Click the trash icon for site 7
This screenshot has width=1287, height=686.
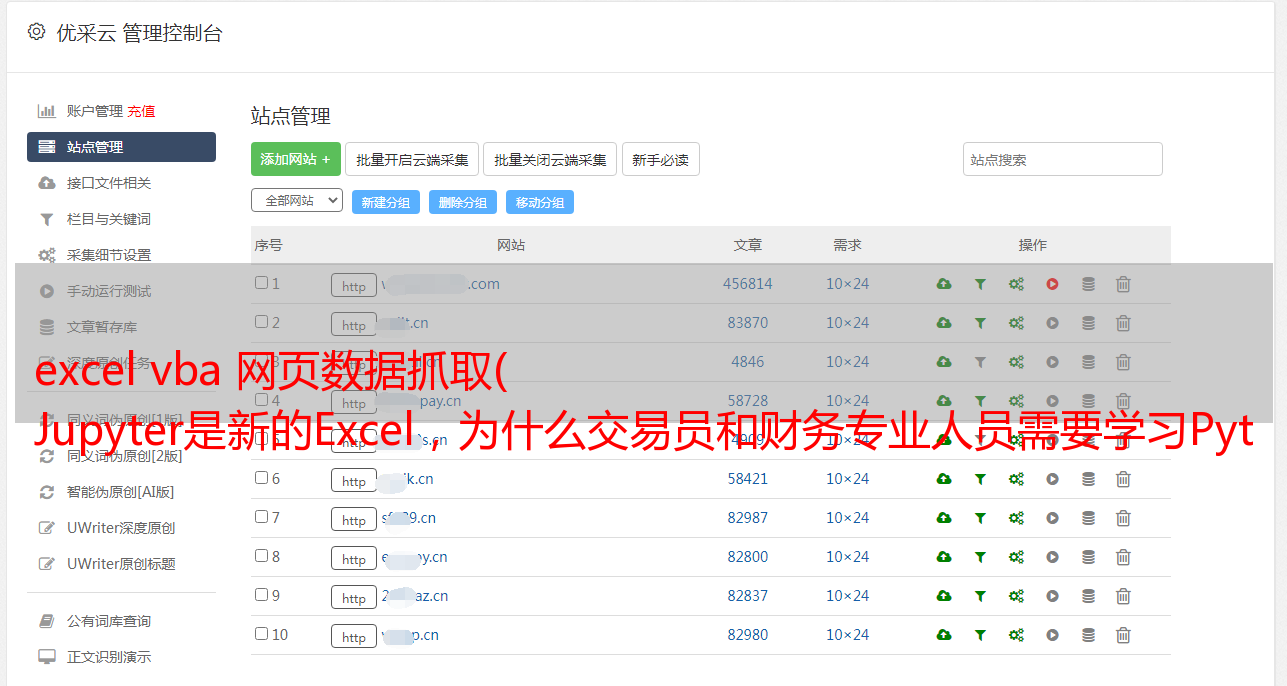pyautogui.click(x=1123, y=518)
